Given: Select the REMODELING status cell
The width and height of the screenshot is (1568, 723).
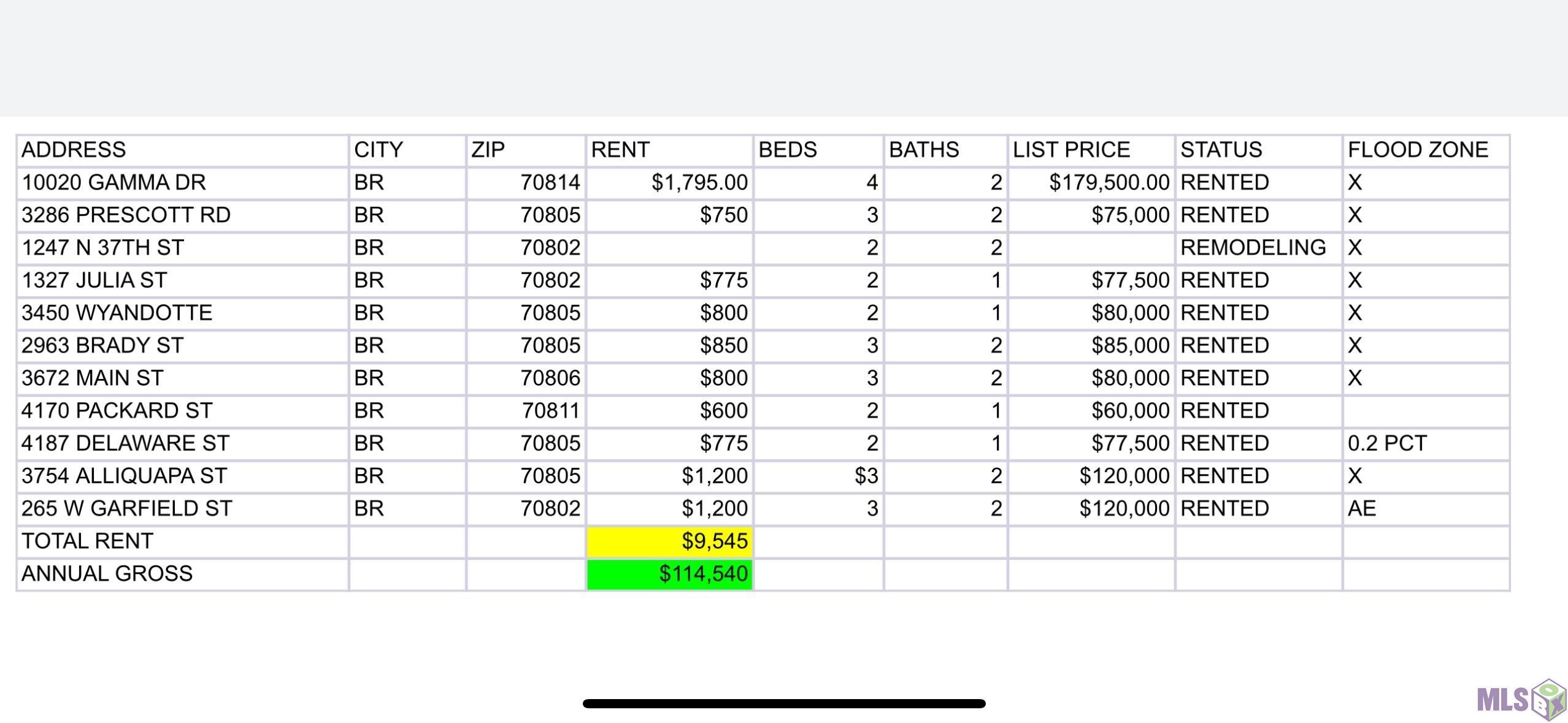Looking at the screenshot, I should pyautogui.click(x=1258, y=248).
